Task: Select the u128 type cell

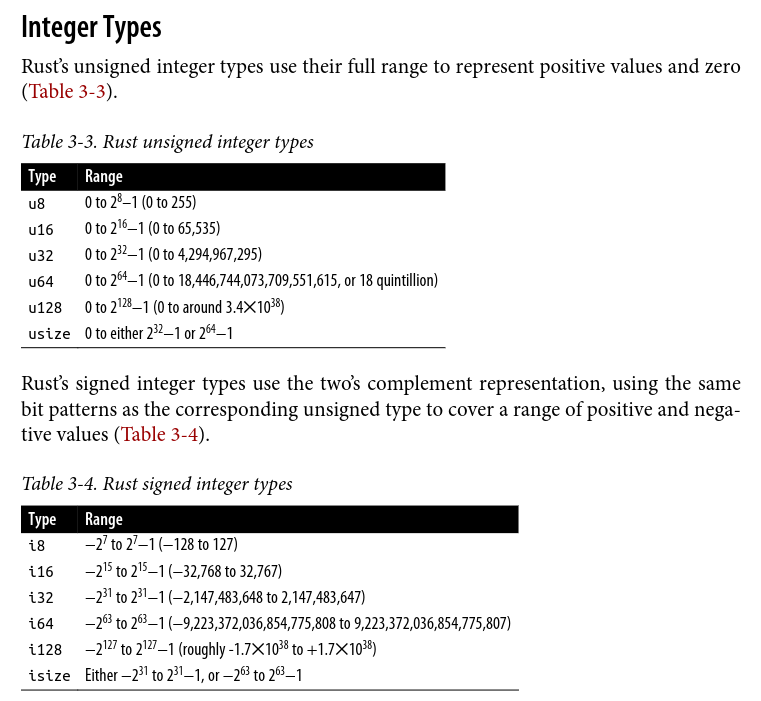Action: pyautogui.click(x=45, y=307)
